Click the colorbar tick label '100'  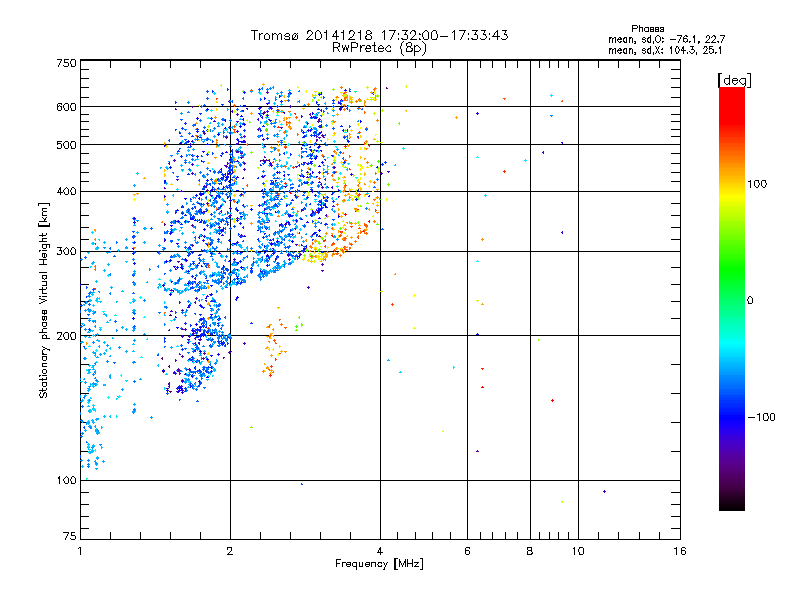[757, 184]
